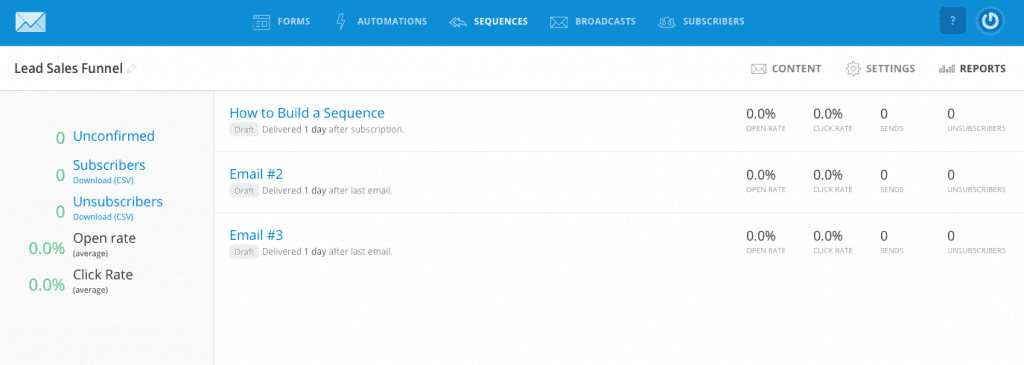Image resolution: width=1024 pixels, height=365 pixels.
Task: Click the open rate value for Email #3
Action: pos(761,236)
